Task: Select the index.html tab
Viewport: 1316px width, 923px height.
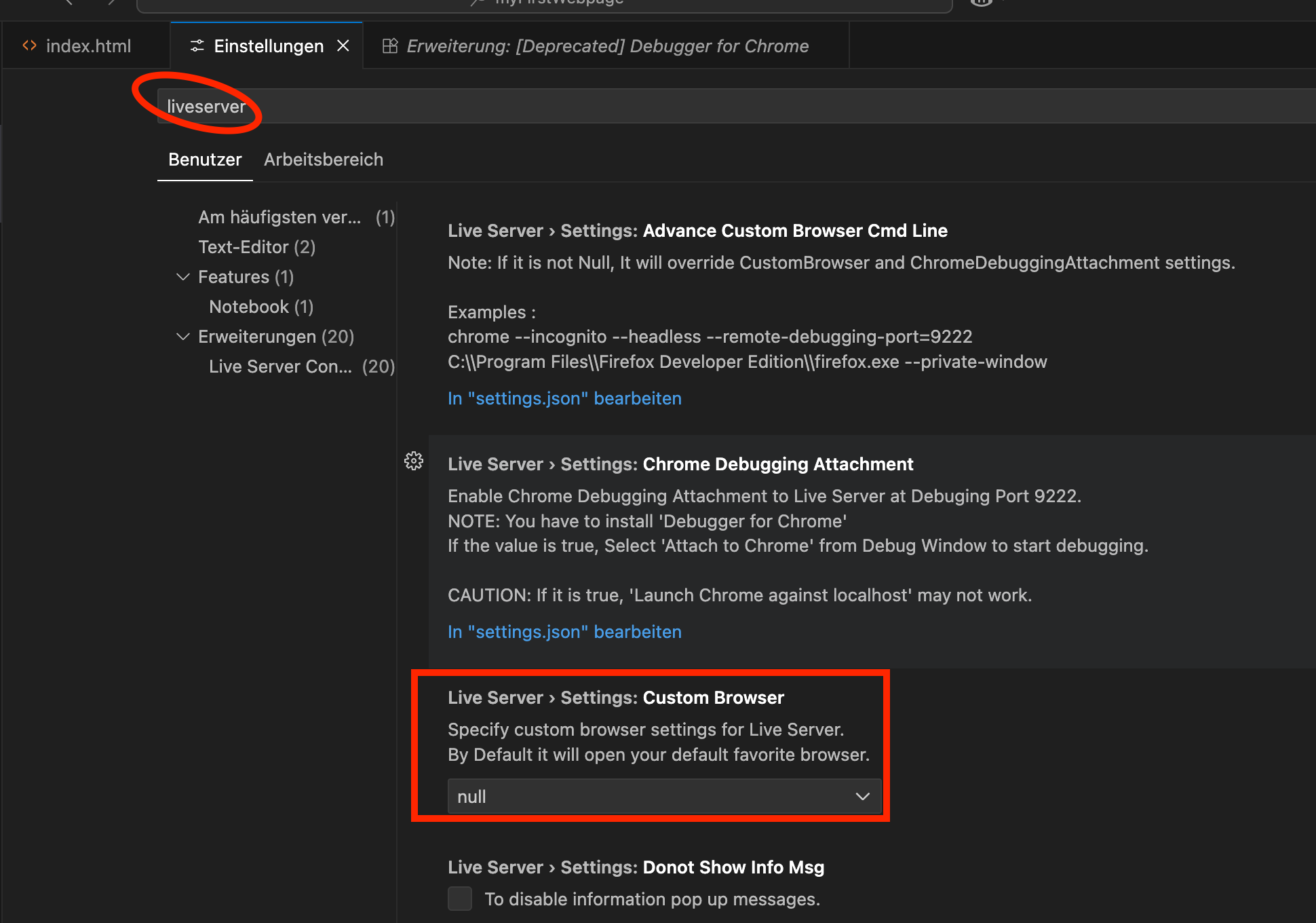Action: pos(88,45)
